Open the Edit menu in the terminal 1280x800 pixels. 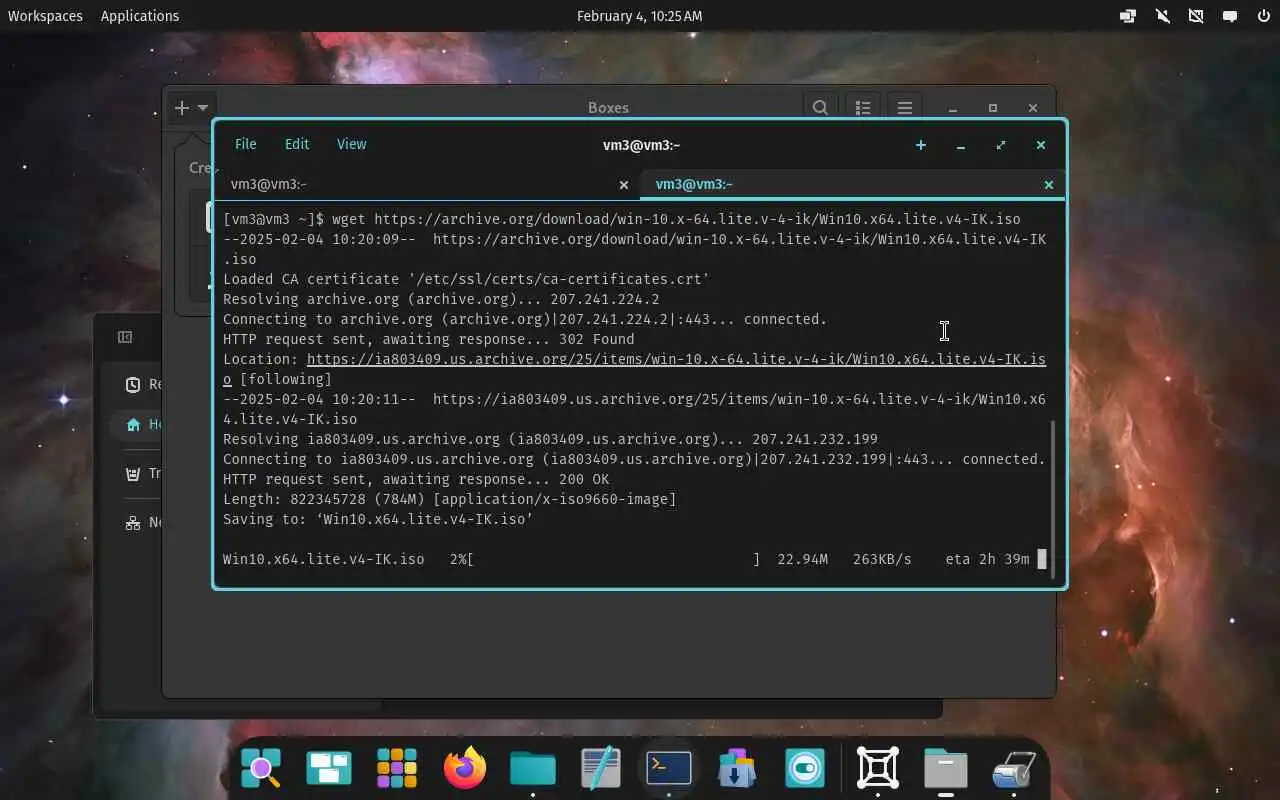pos(297,144)
